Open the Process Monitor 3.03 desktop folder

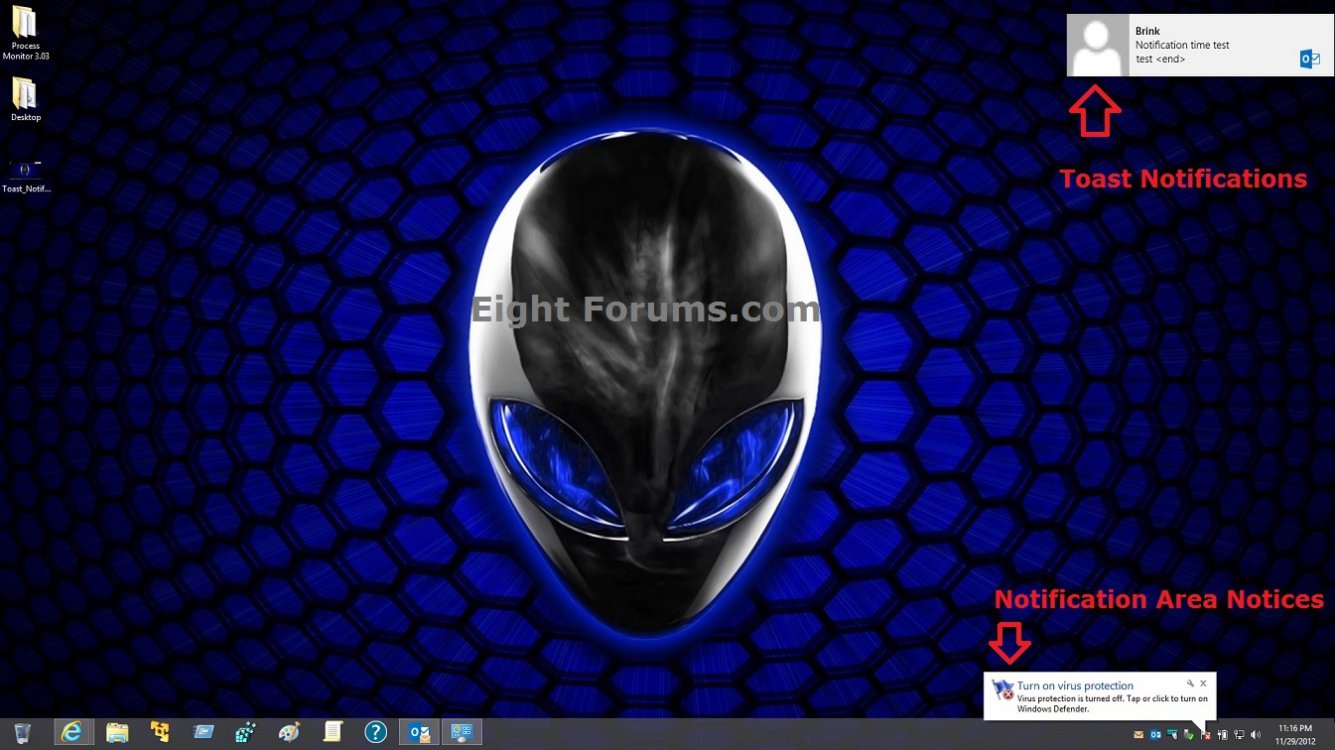coord(25,33)
